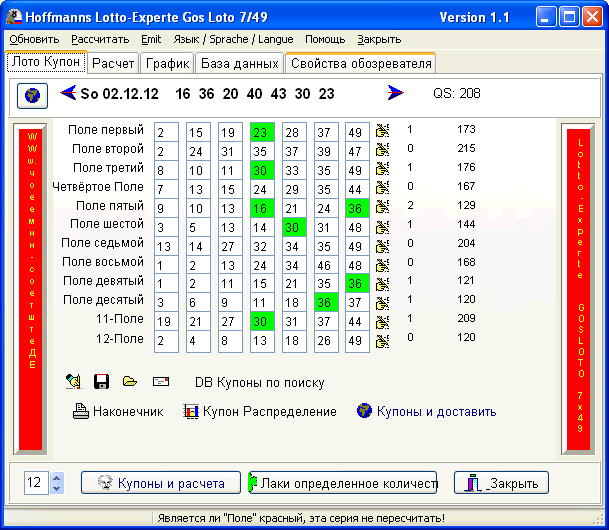Image resolution: width=609 pixels, height=530 pixels.
Task: Click the 209 sum in 11-Поле row
Action: 466,318
